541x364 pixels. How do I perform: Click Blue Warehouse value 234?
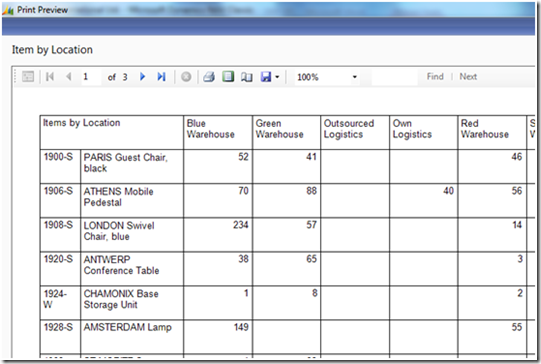point(240,225)
